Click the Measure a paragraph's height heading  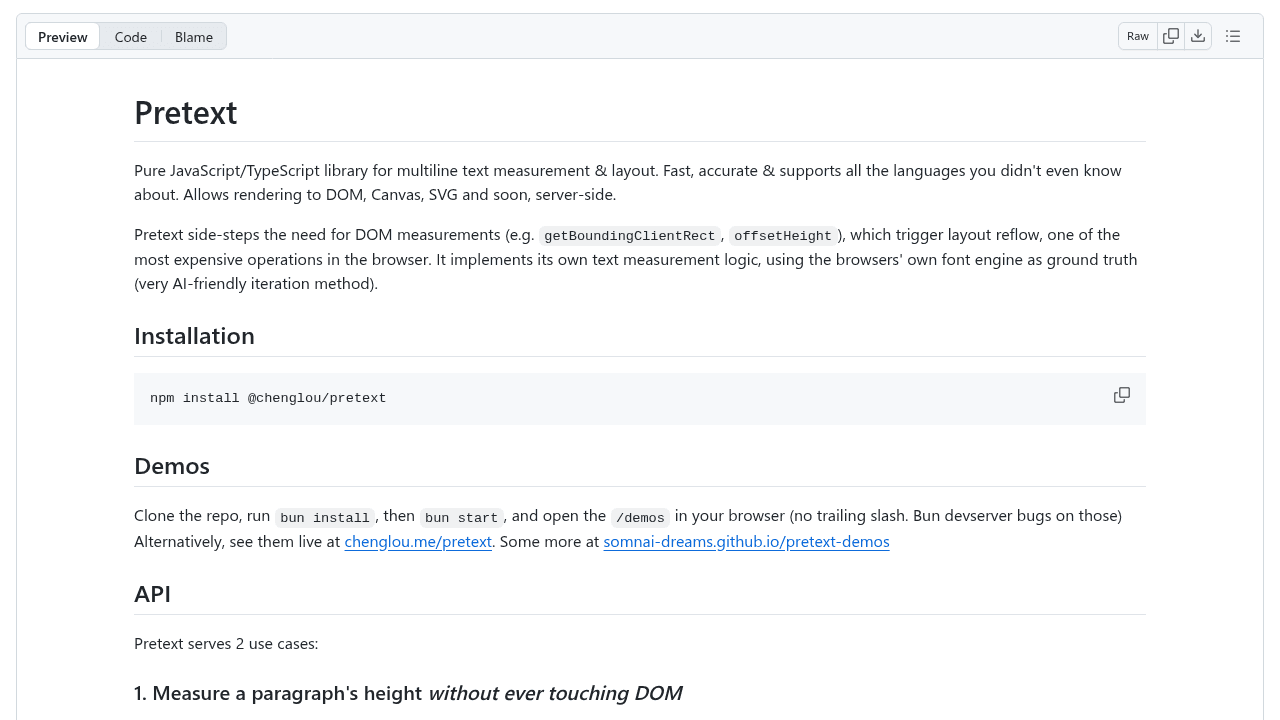point(408,692)
